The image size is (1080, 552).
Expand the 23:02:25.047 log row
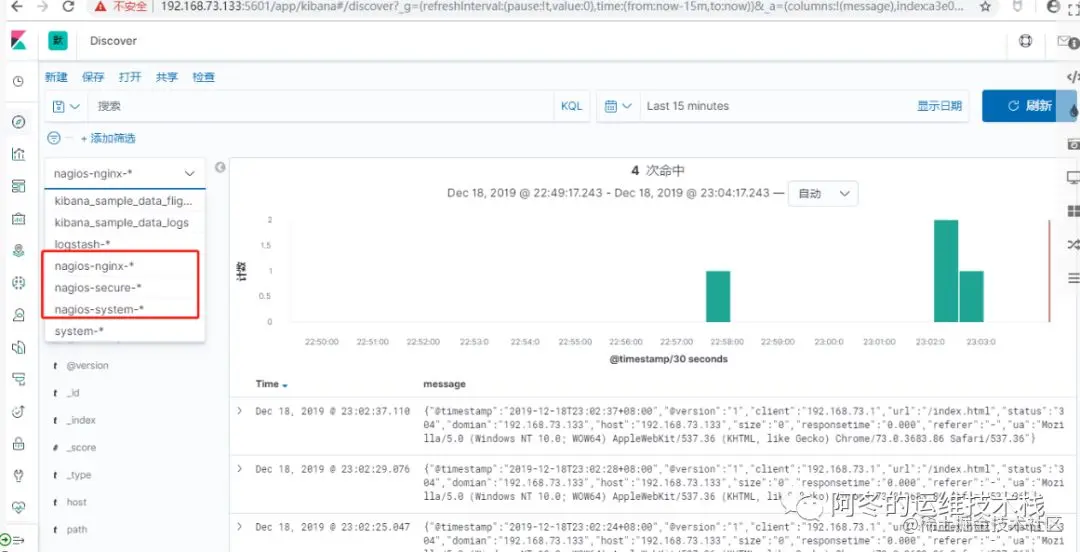tap(240, 527)
